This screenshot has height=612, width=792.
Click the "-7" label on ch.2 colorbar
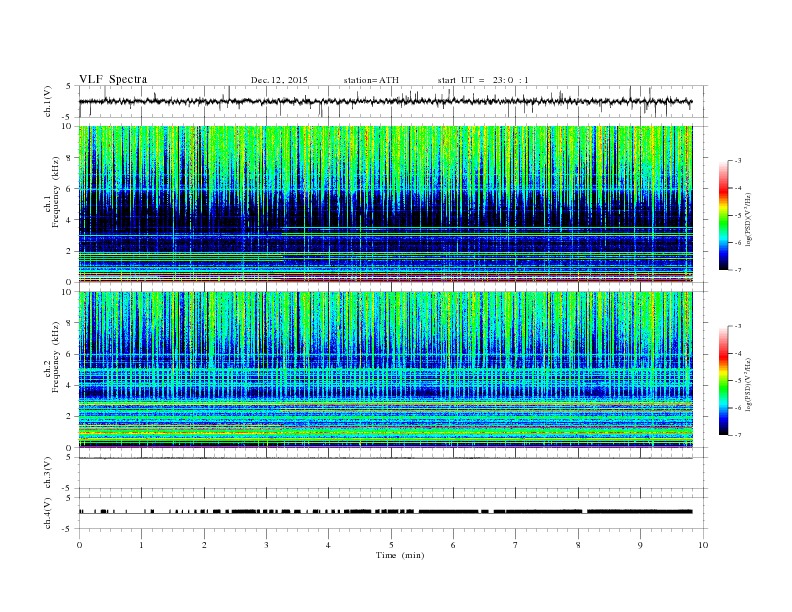pyautogui.click(x=738, y=435)
